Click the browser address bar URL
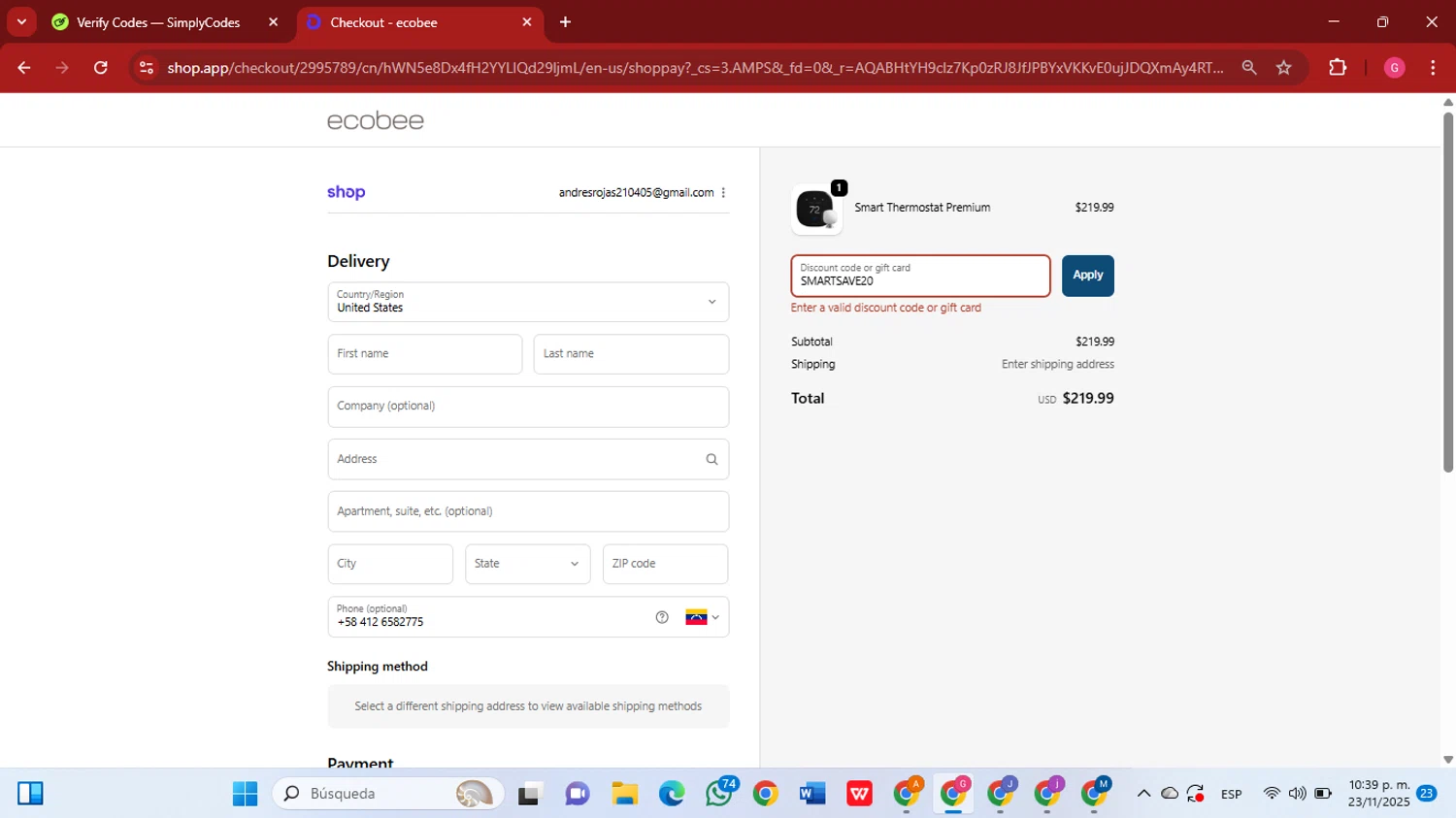Image resolution: width=1456 pixels, height=818 pixels. (695, 68)
